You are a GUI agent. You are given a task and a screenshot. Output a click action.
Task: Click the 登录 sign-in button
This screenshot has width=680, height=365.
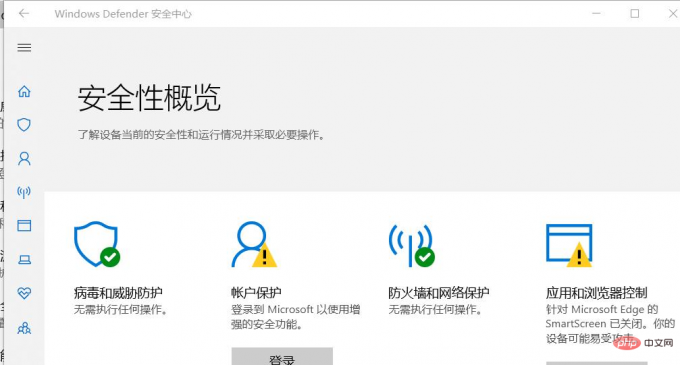pos(282,356)
